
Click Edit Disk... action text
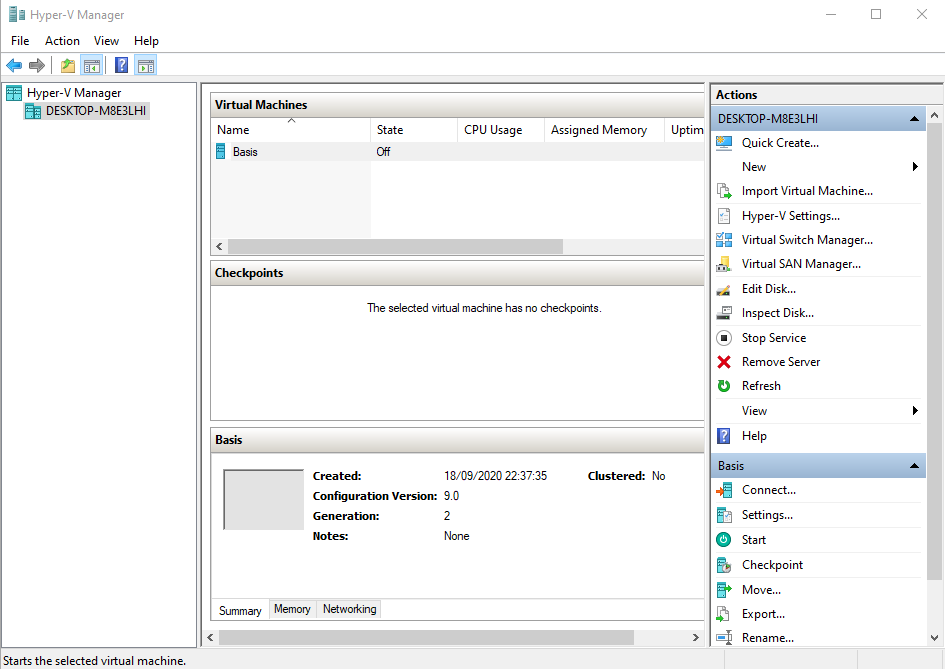coord(769,289)
